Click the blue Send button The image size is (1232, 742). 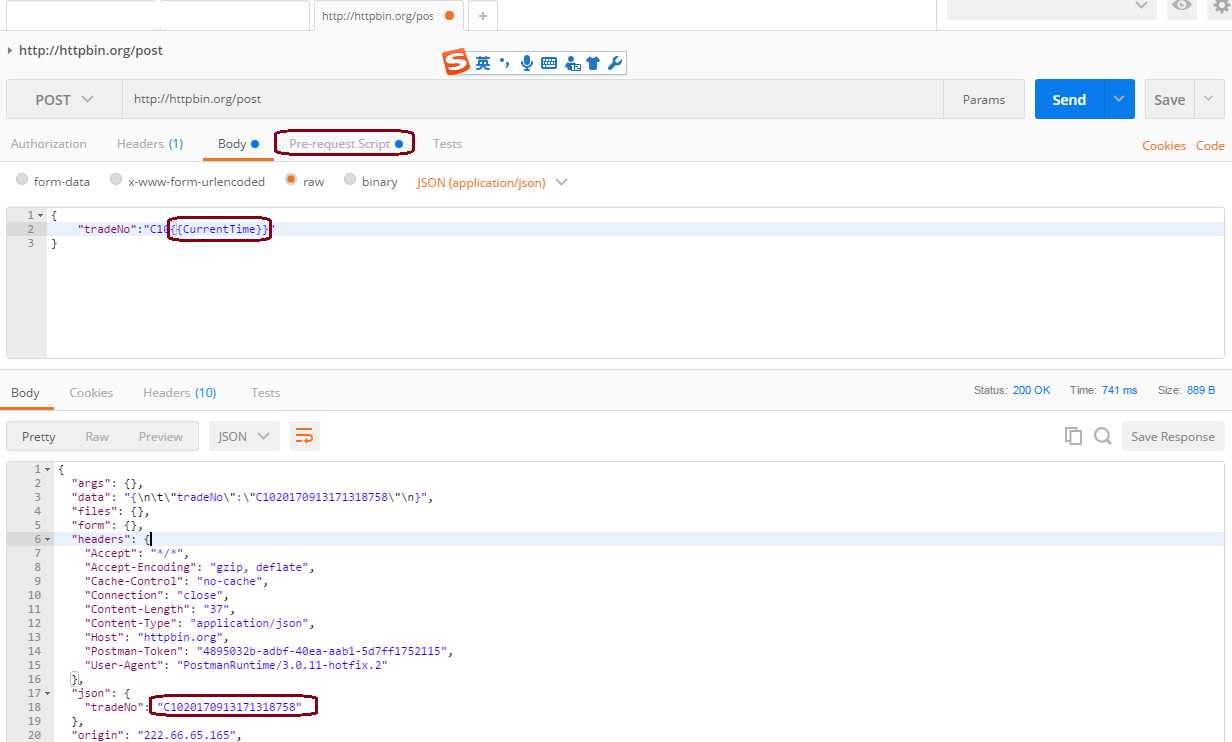coord(1069,99)
